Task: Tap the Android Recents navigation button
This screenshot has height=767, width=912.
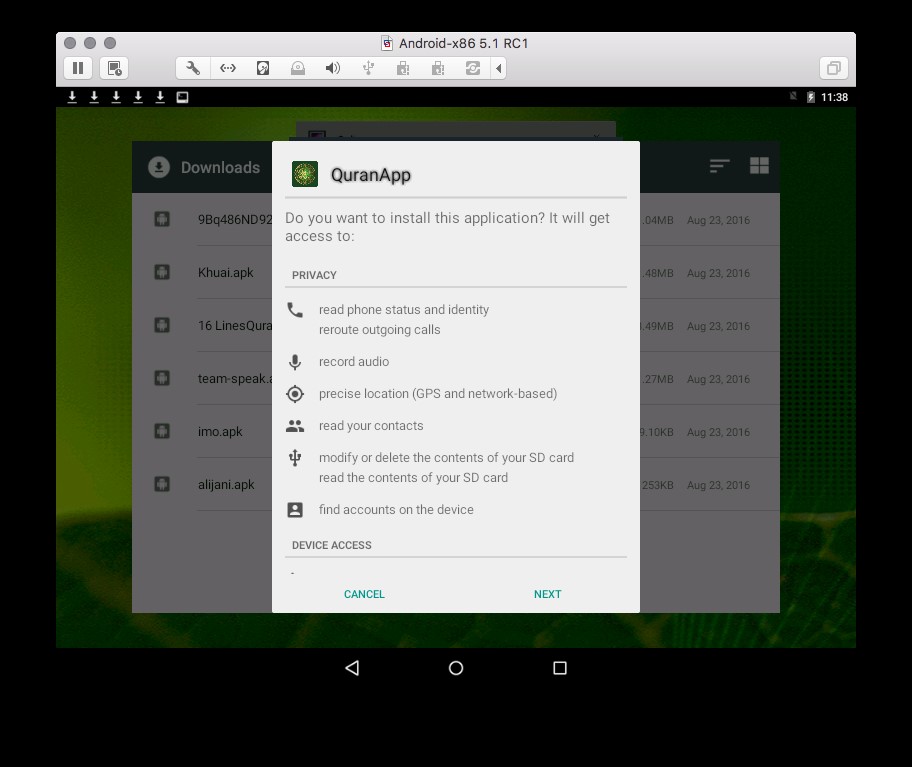Action: (560, 668)
